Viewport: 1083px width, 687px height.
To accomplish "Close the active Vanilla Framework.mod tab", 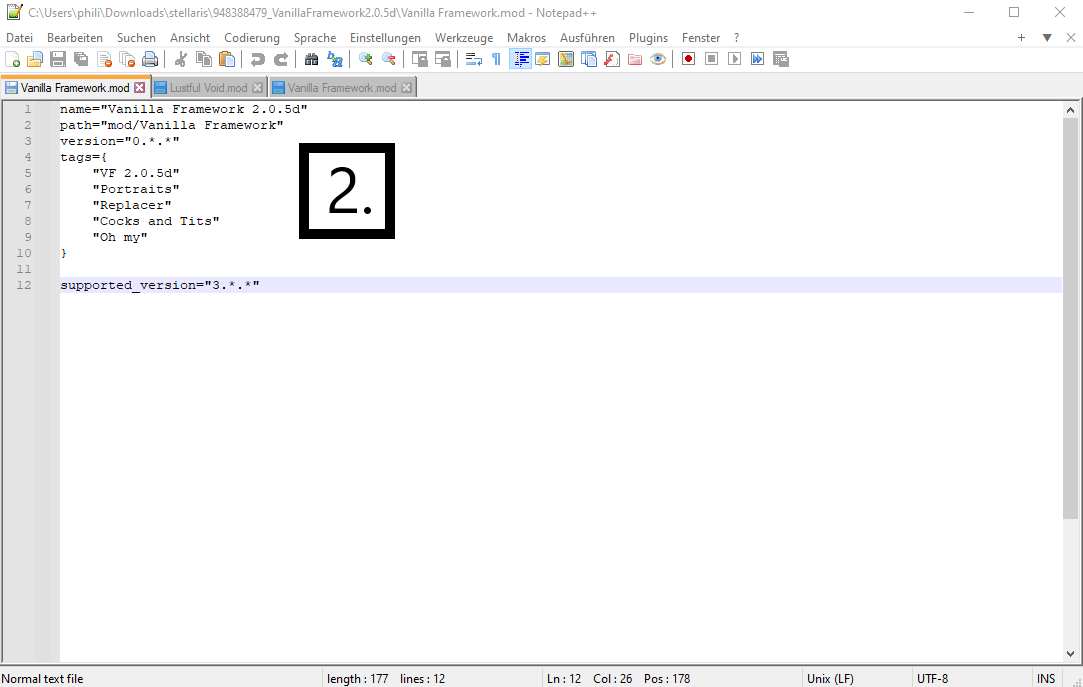I will tap(140, 88).
